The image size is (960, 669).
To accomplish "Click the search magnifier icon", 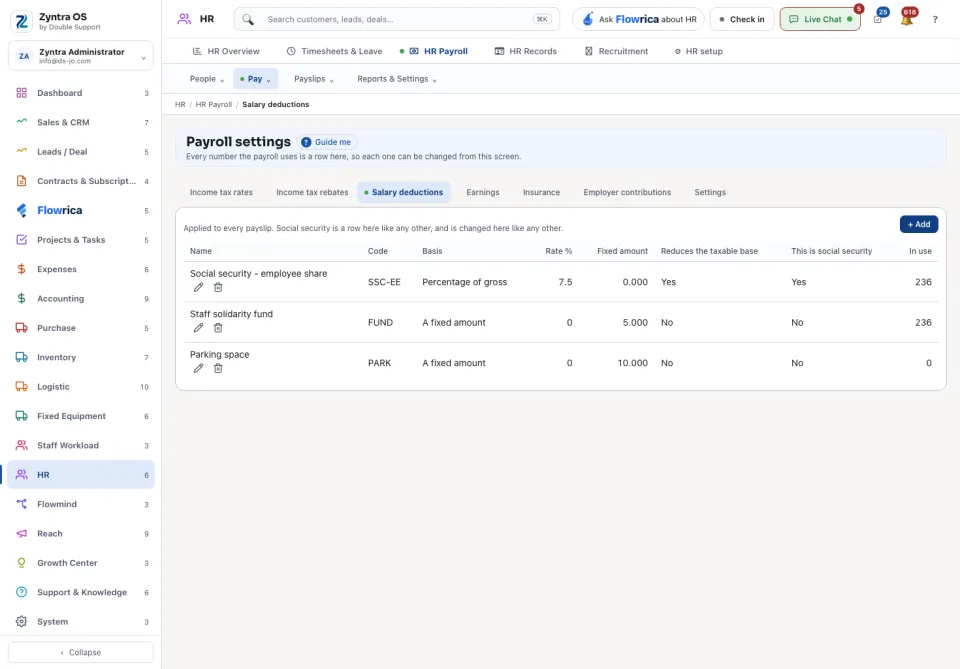I will point(248,20).
